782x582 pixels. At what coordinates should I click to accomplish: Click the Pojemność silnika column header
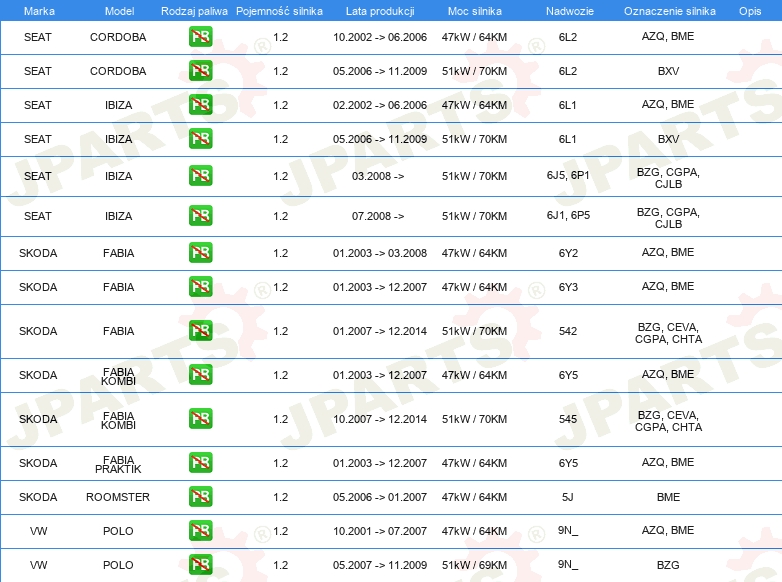[279, 11]
